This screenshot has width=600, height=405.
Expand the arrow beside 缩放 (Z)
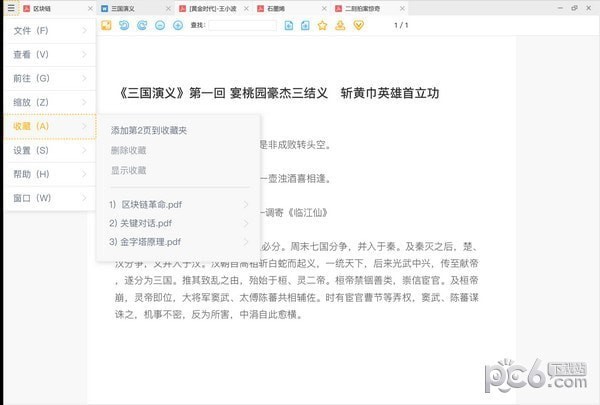[85, 103]
